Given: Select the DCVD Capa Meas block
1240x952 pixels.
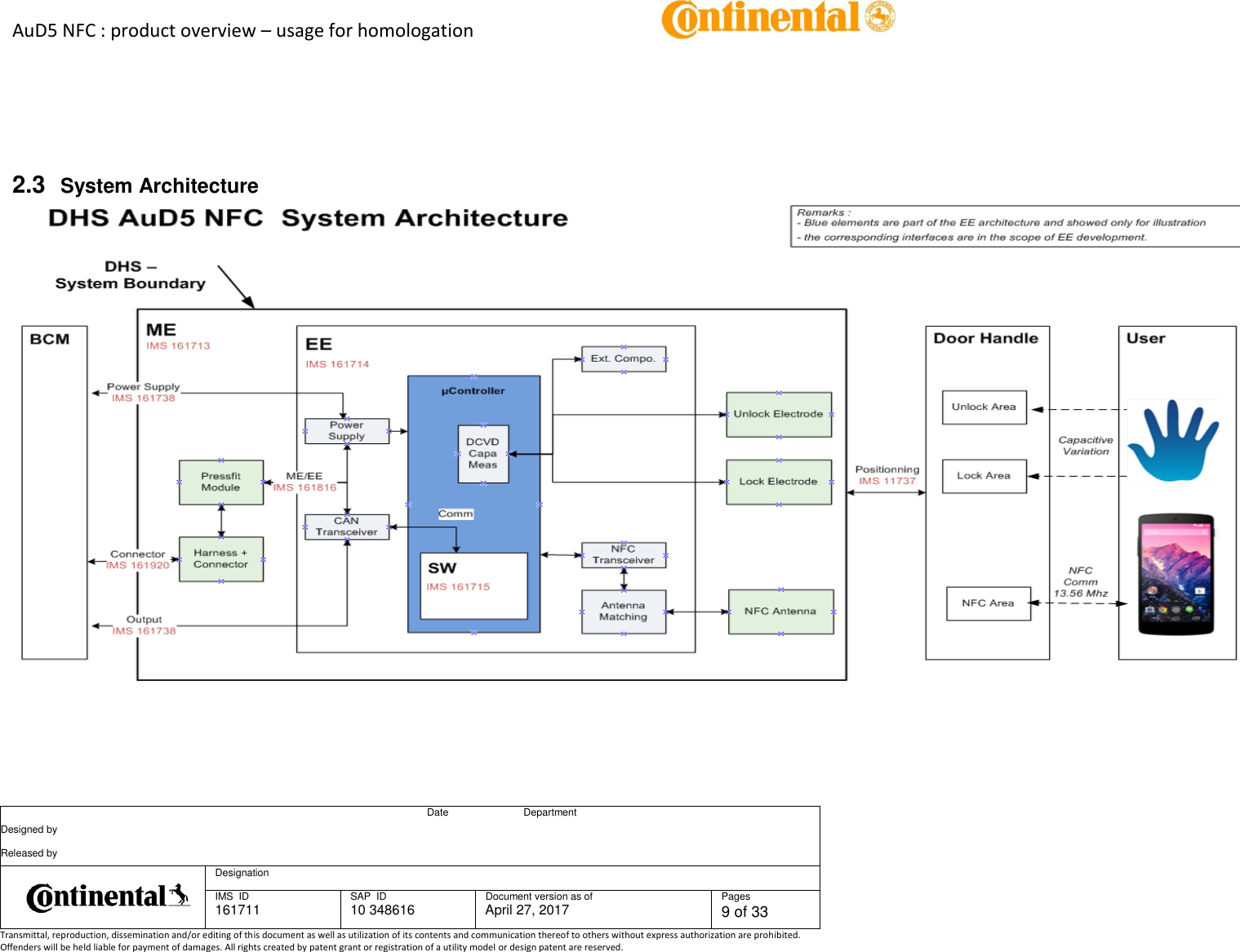Looking at the screenshot, I should click(x=482, y=454).
